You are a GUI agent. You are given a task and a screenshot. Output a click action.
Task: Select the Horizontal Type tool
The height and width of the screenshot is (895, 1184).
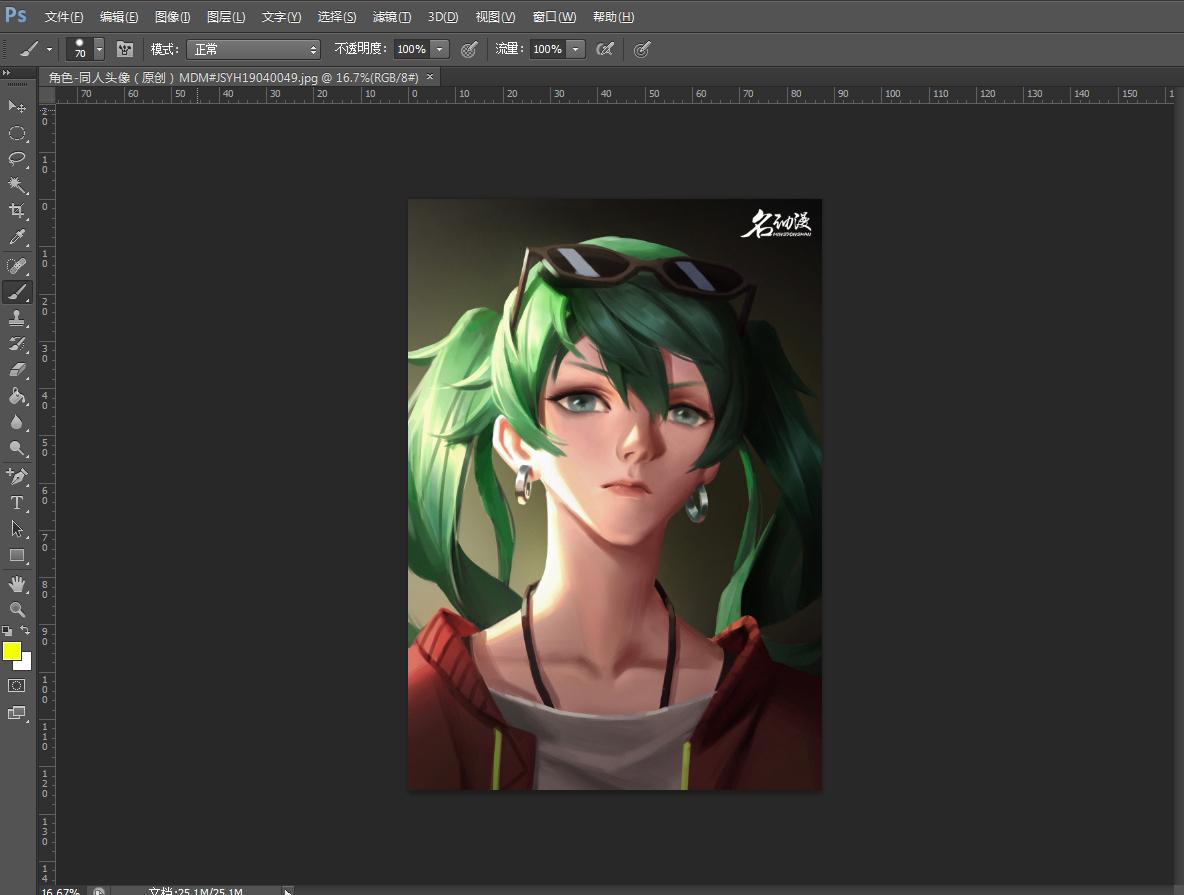click(x=17, y=502)
